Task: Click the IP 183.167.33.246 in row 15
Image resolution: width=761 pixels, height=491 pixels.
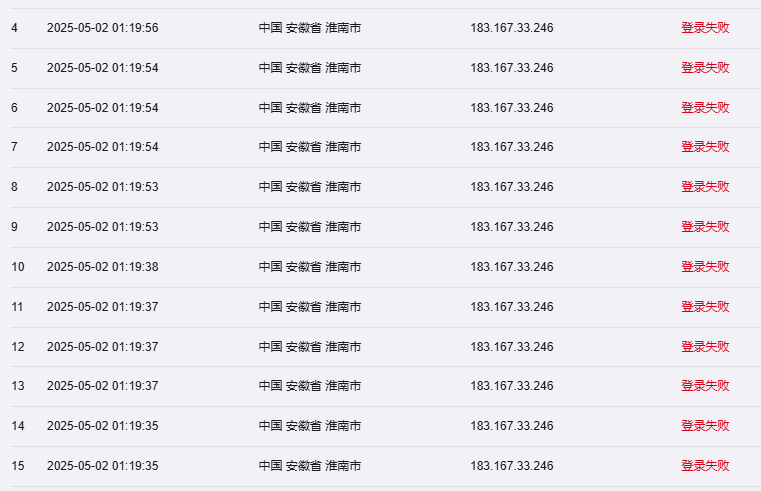Action: coord(512,466)
